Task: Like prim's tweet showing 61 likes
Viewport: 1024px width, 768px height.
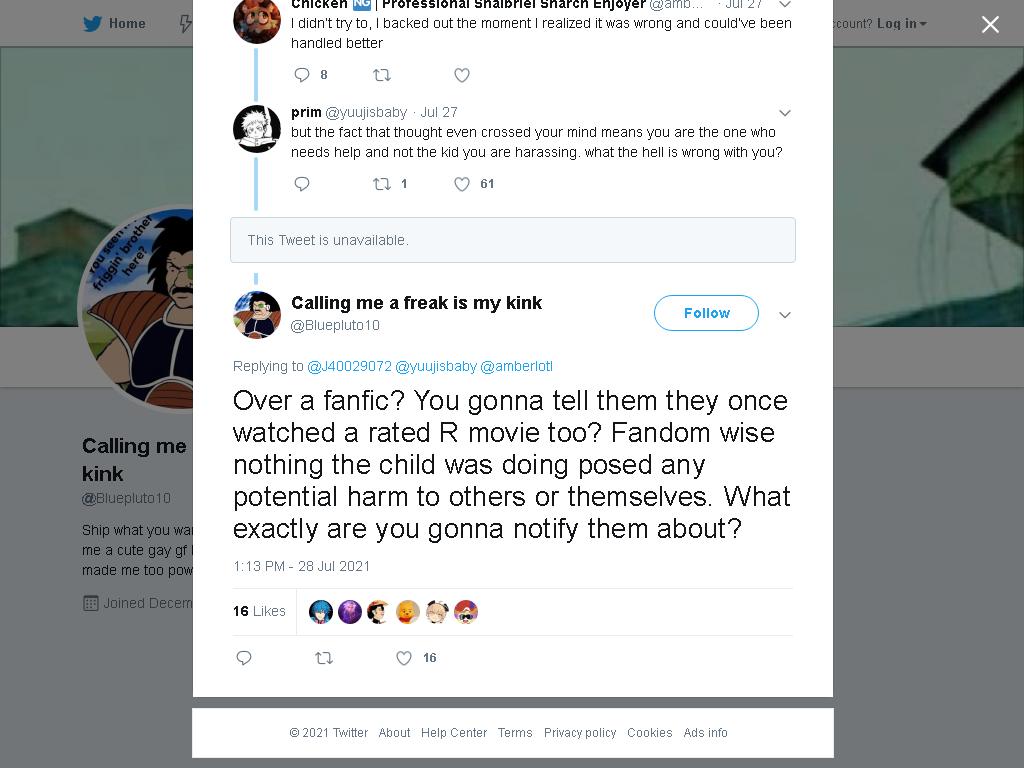Action: [x=462, y=184]
